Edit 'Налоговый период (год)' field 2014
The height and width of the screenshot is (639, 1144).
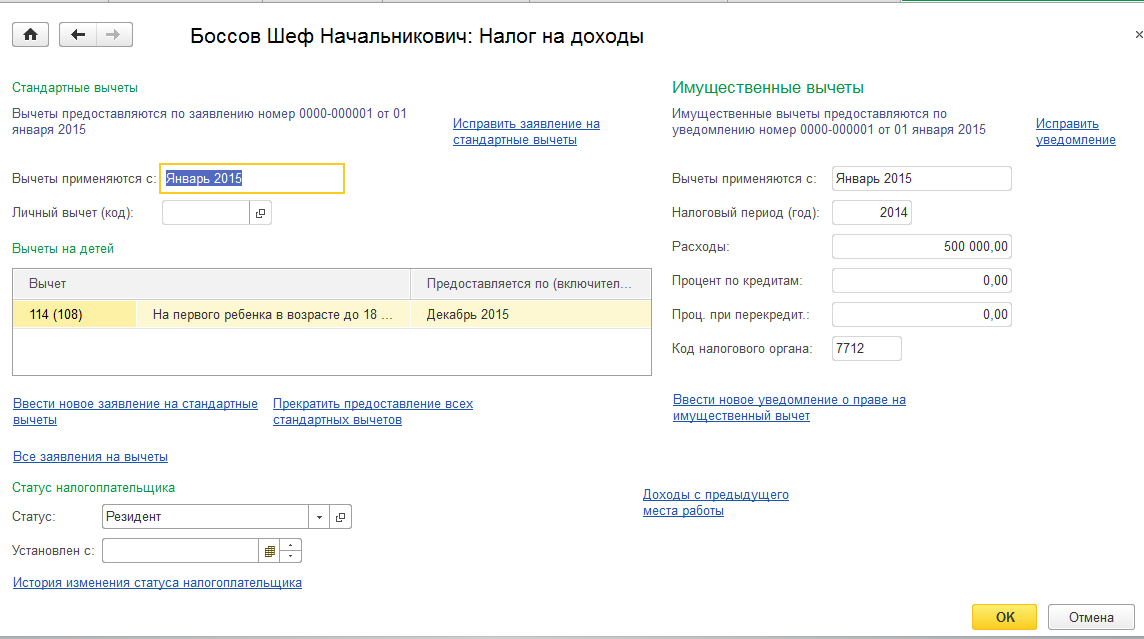[871, 213]
